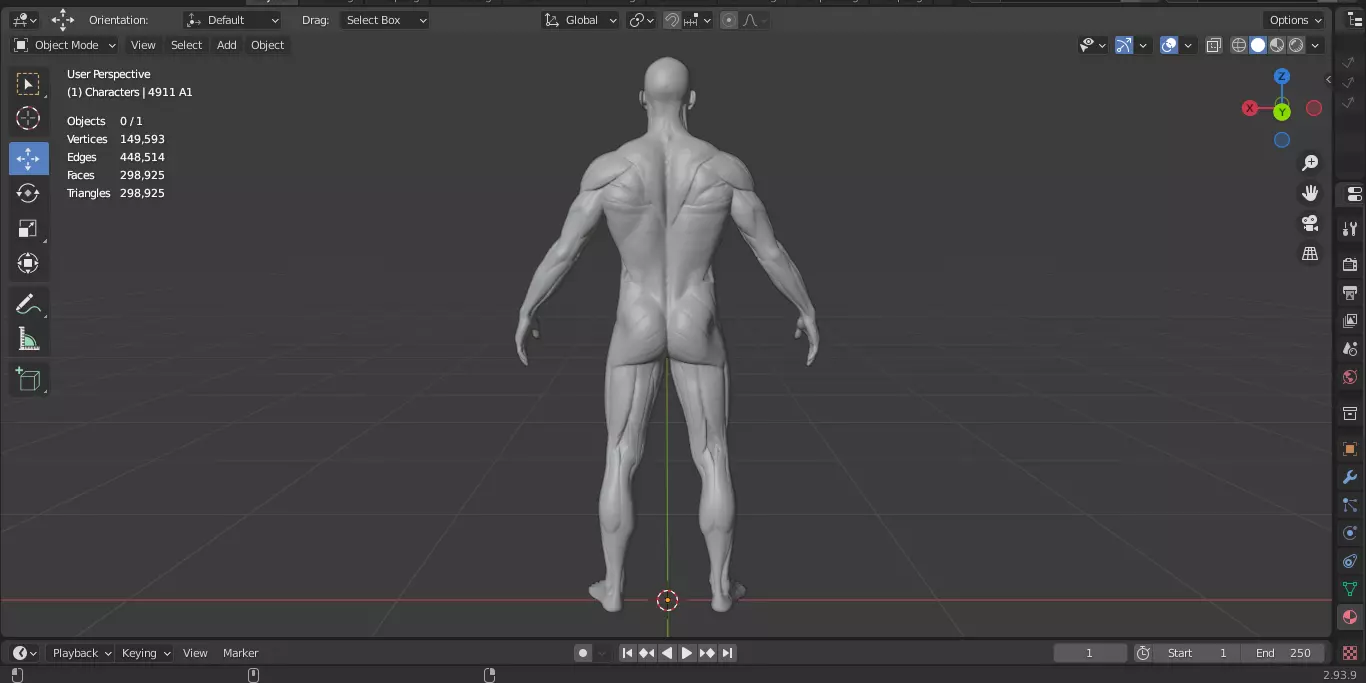This screenshot has height=683, width=1366.
Task: Activate the Transform tool
Action: pyautogui.click(x=28, y=263)
